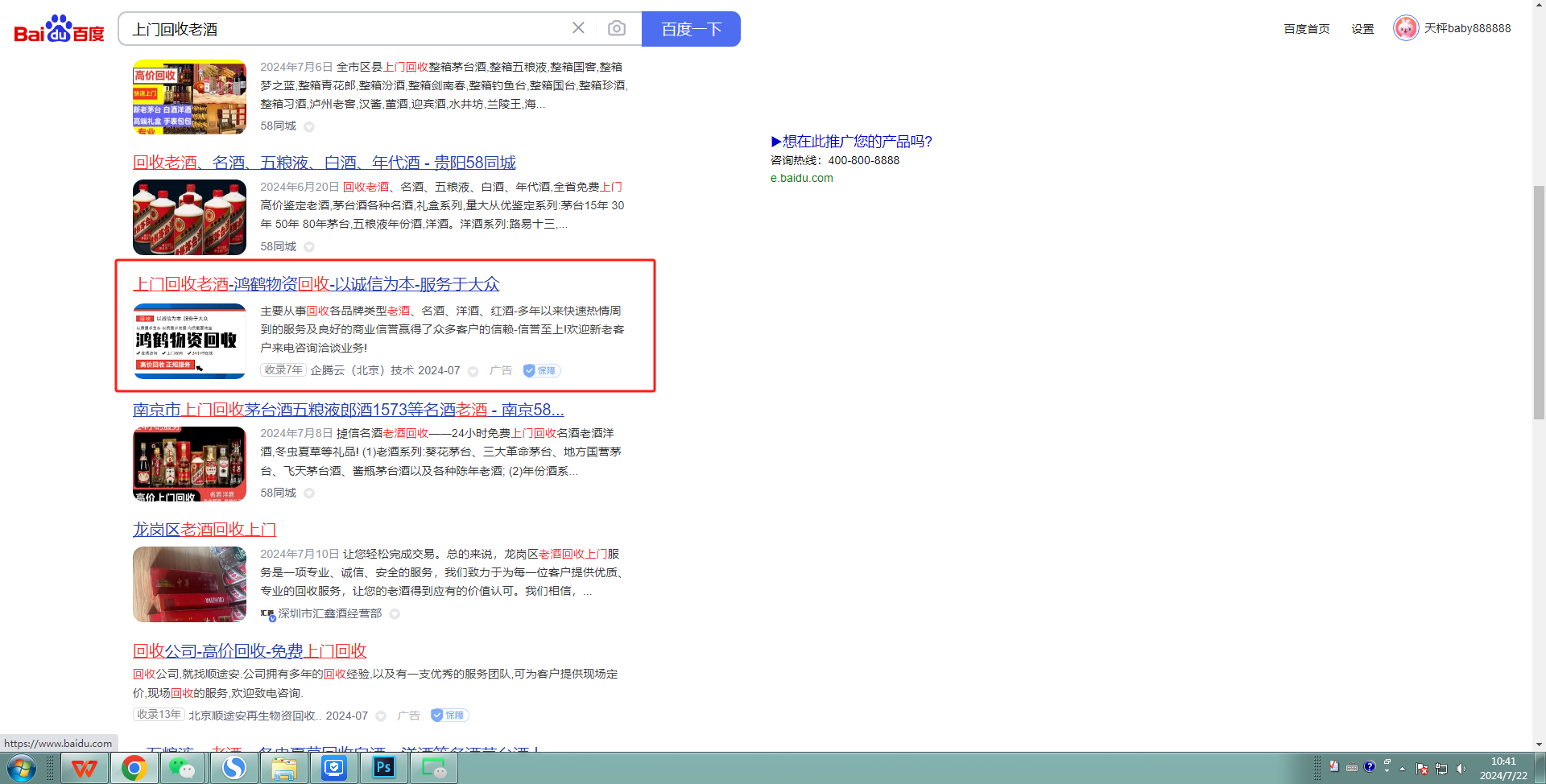Screen dimensions: 1546x784
Task: Open the 设置 menu
Action: 1362,29
